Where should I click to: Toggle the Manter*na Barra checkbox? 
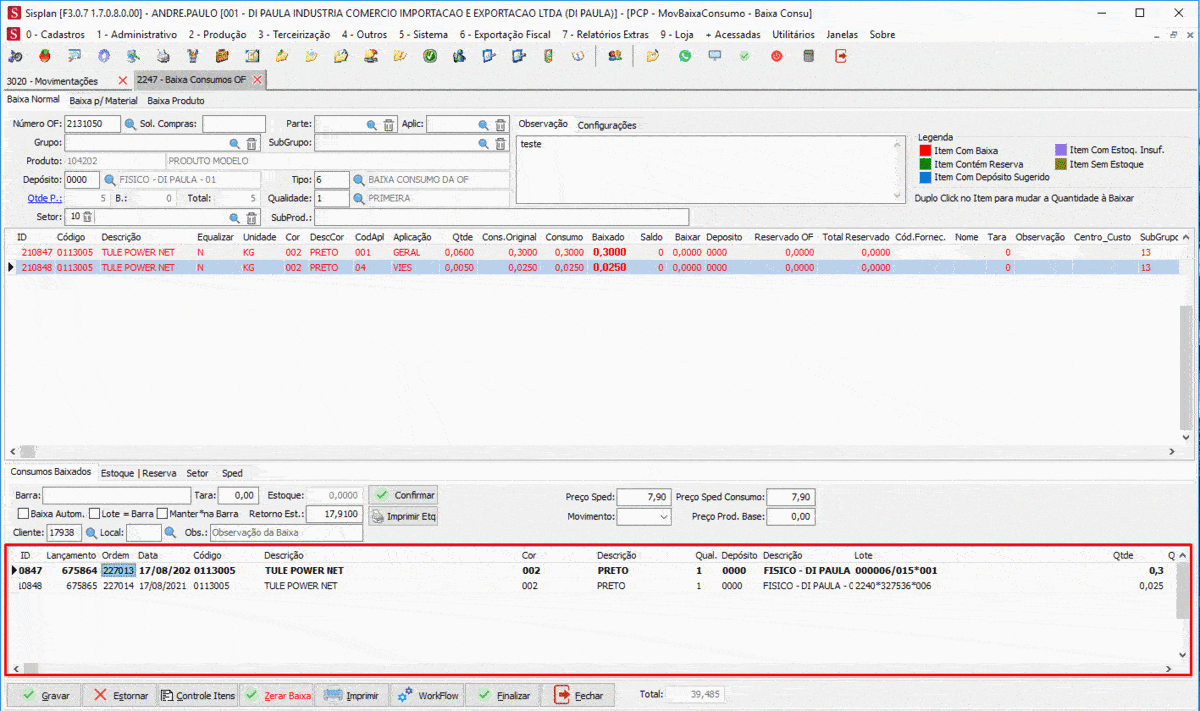(162, 514)
